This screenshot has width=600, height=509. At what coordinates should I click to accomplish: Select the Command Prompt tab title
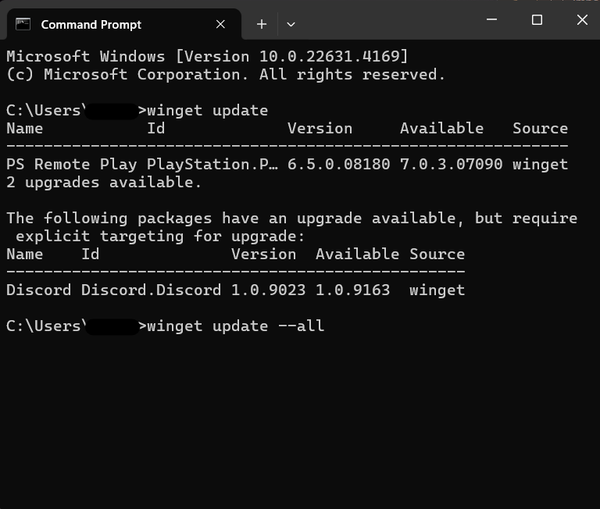tap(91, 24)
